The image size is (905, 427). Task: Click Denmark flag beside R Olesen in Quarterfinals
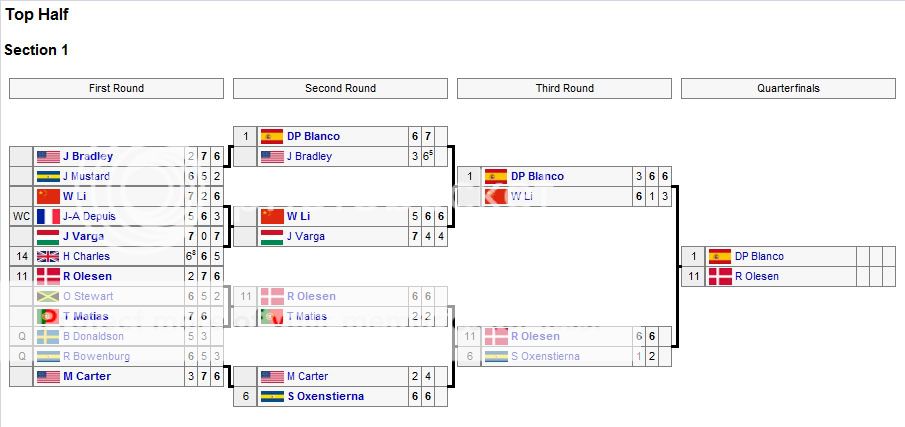point(720,276)
